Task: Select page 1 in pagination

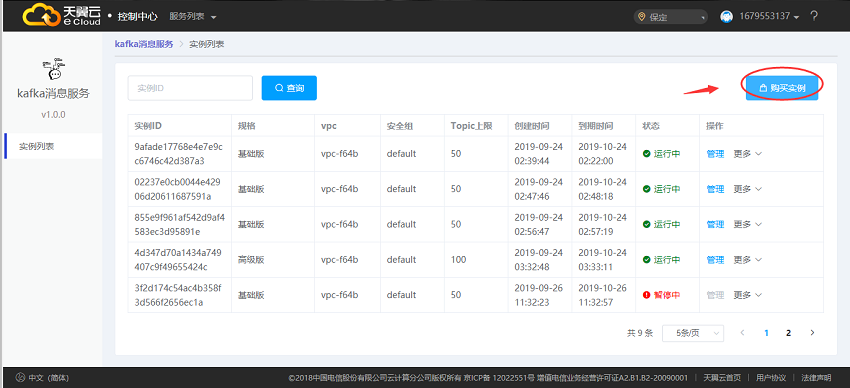Action: (x=767, y=333)
